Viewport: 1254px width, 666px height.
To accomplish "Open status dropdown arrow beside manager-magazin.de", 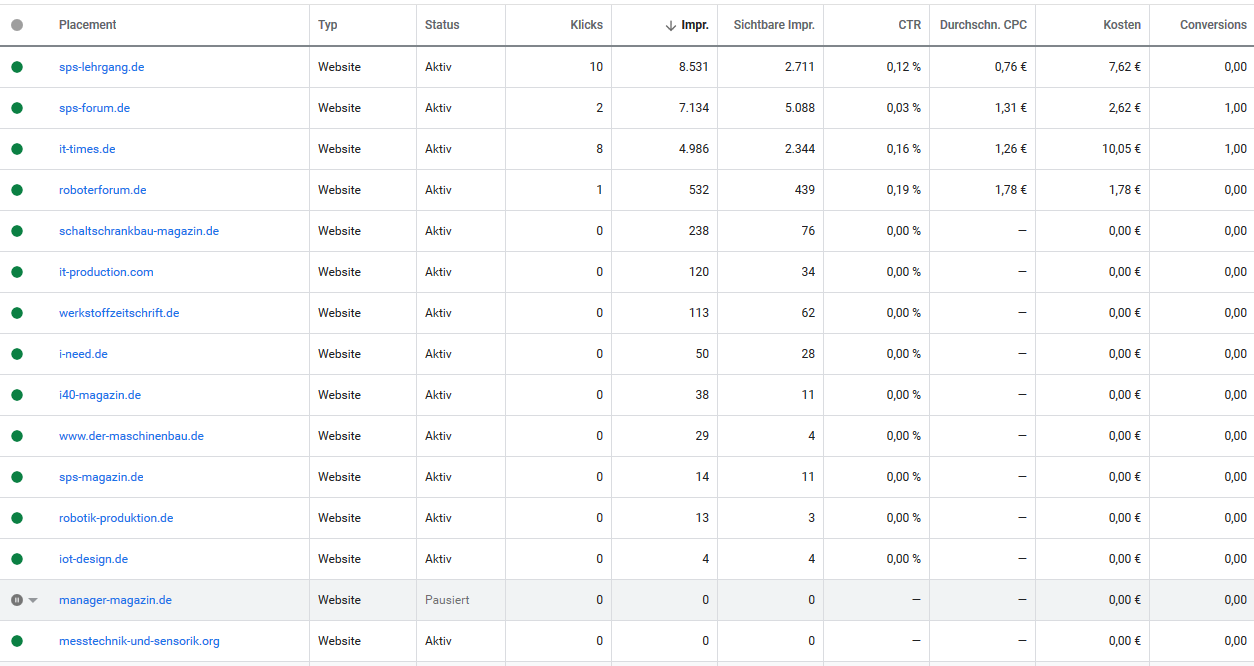I will tap(33, 600).
